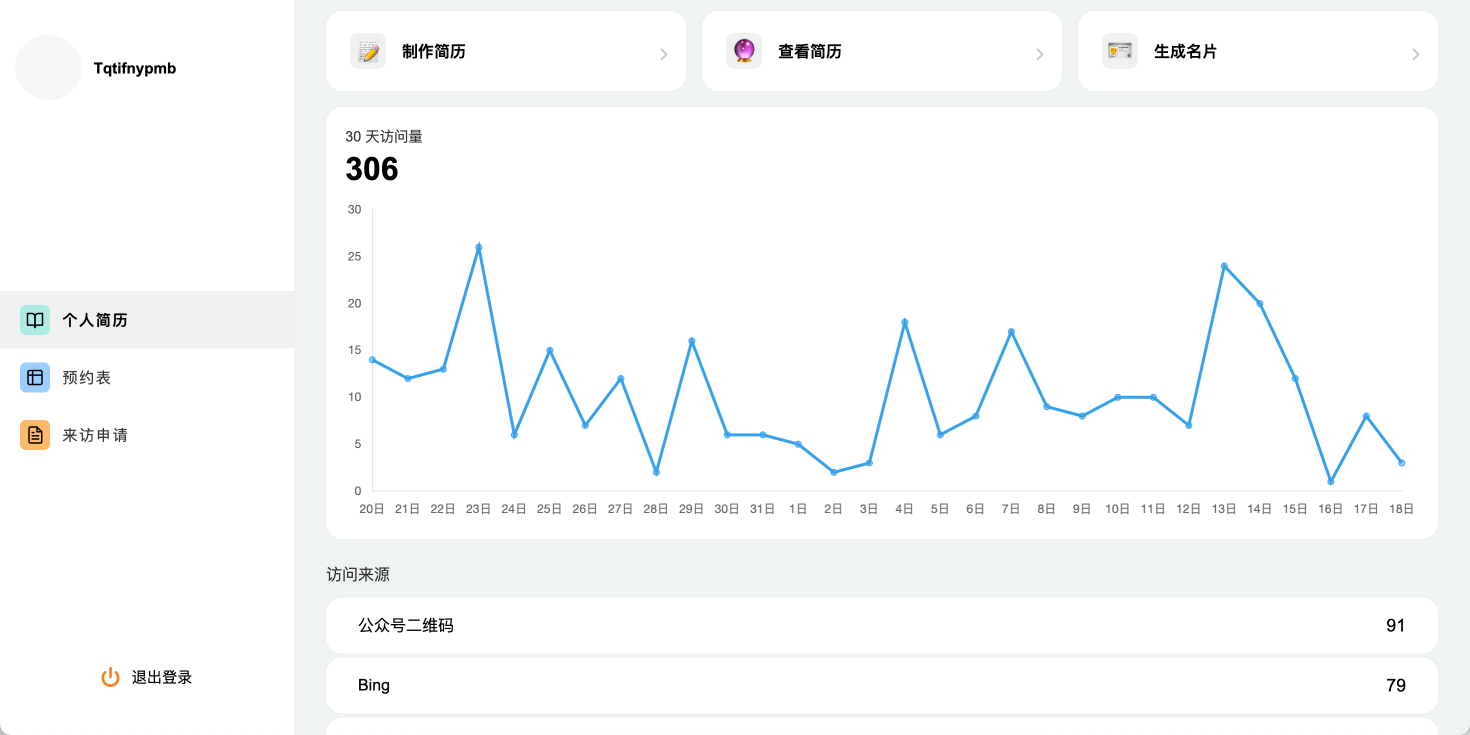Screen dimensions: 1470x735
Task: Click the 20日 x-axis label
Action: [372, 509]
